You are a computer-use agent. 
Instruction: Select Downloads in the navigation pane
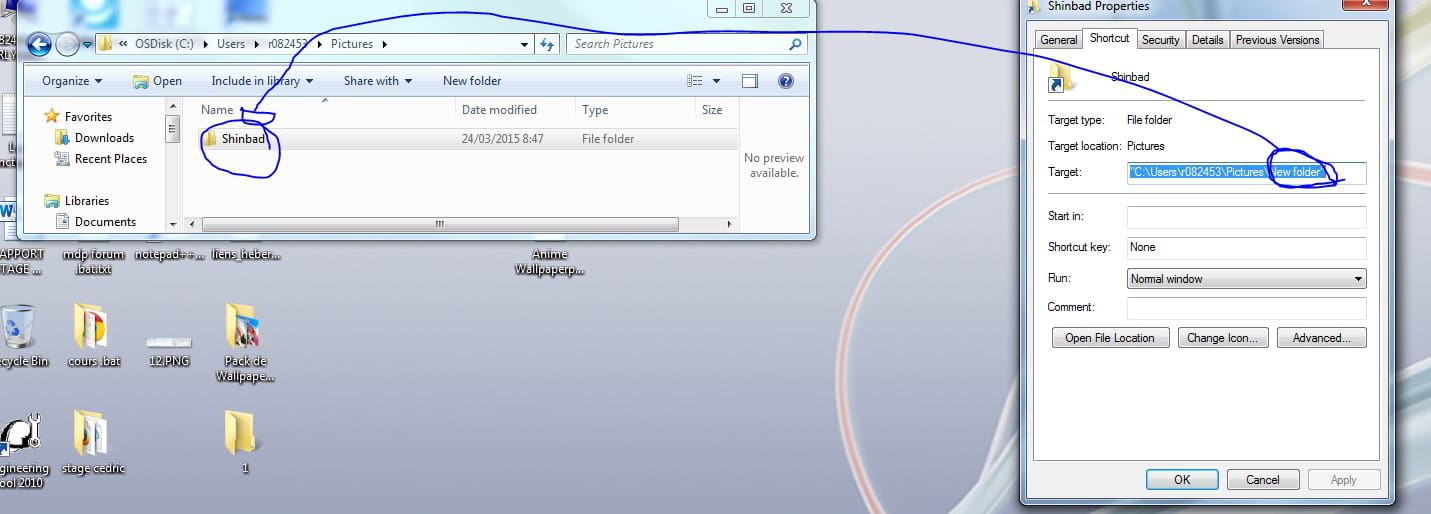(104, 138)
